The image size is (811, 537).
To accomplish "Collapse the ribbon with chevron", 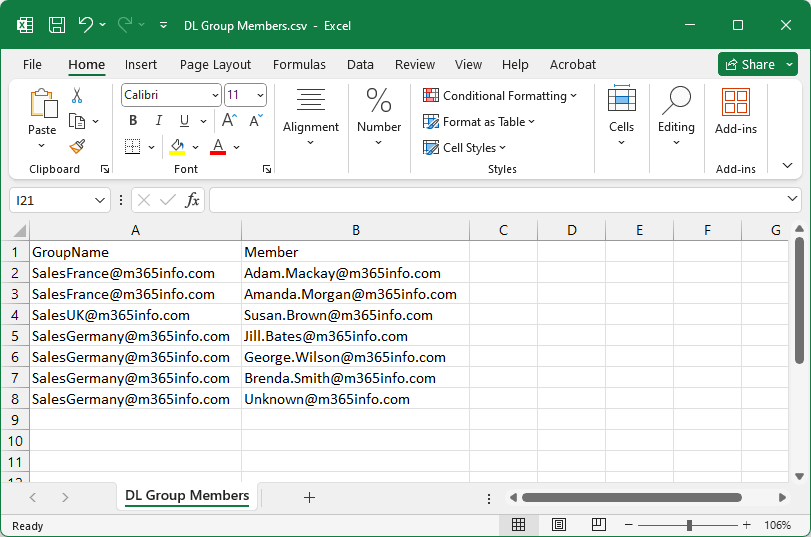I will (x=787, y=166).
